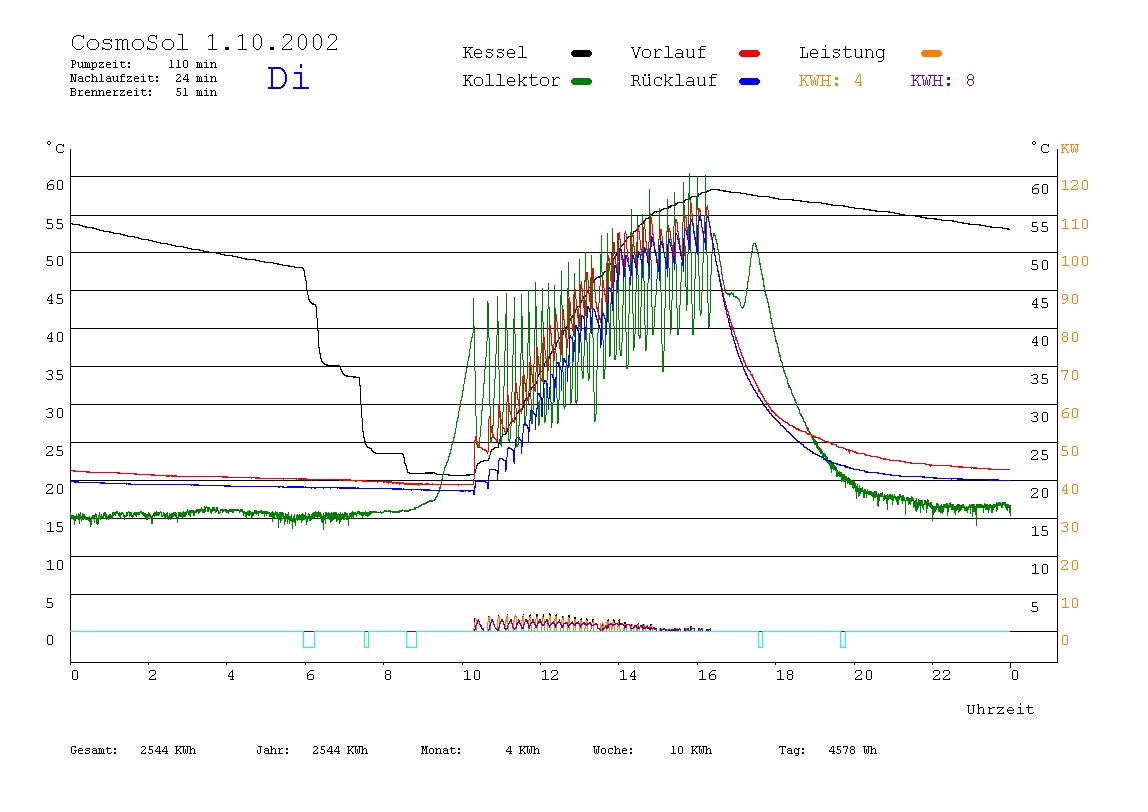Click the 'Gesamt:' label
The image size is (1148, 812).
(x=94, y=750)
